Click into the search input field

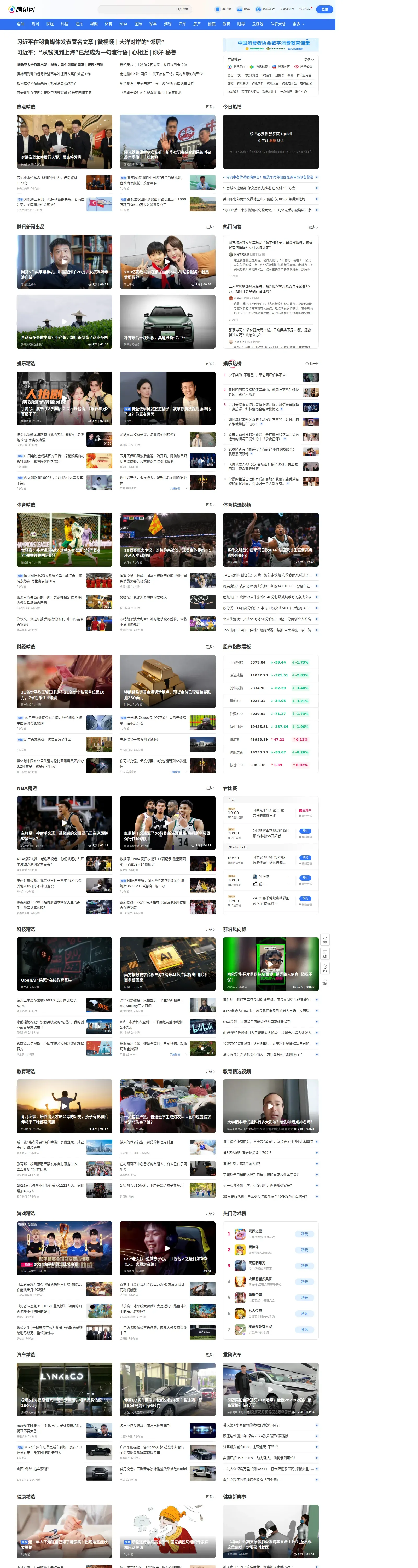[137, 9]
